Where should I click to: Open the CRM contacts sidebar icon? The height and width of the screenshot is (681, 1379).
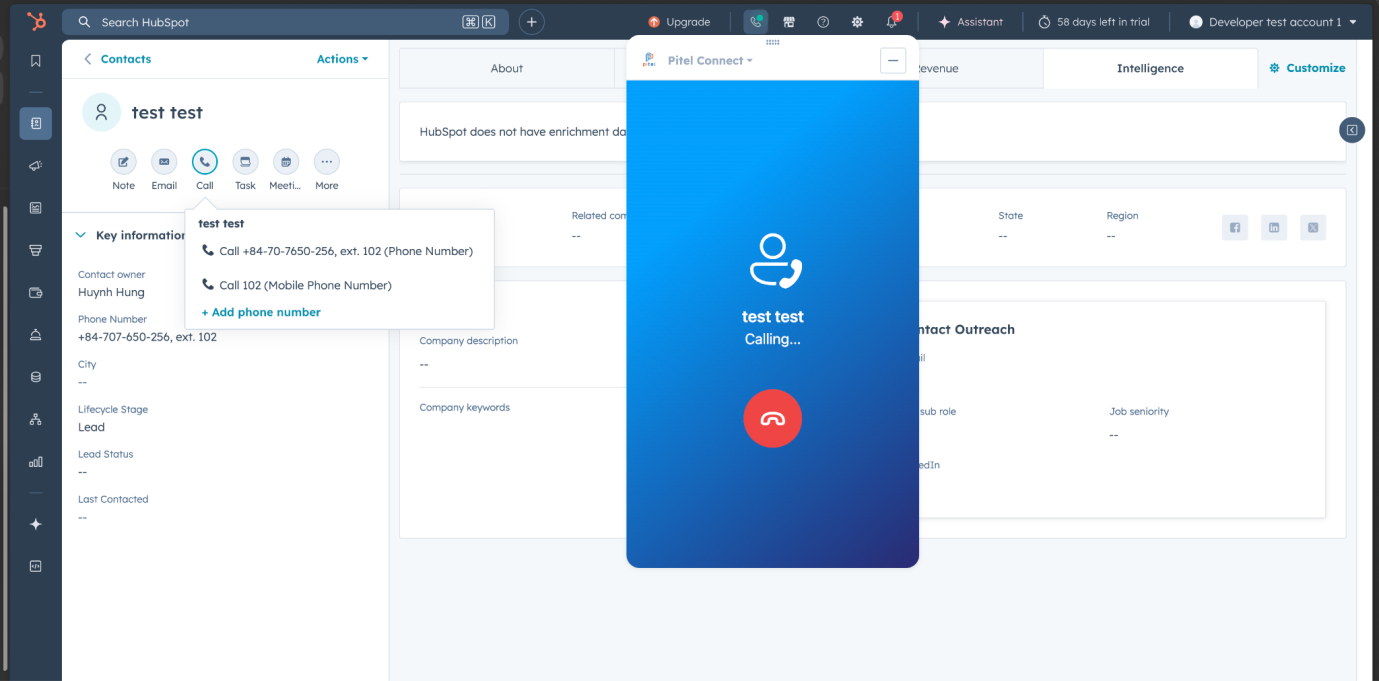[x=36, y=123]
